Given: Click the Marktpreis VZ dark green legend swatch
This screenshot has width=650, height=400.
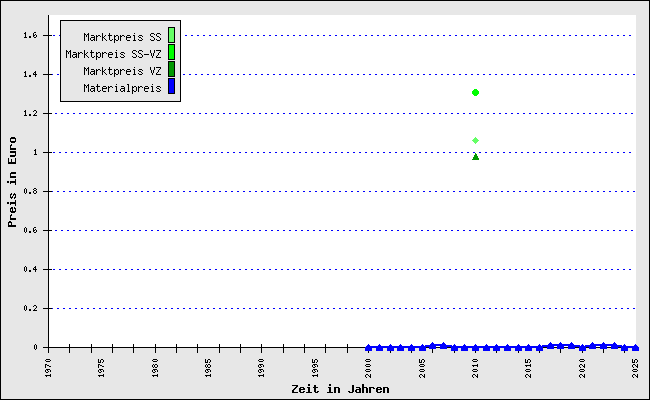Looking at the screenshot, I should [171, 69].
